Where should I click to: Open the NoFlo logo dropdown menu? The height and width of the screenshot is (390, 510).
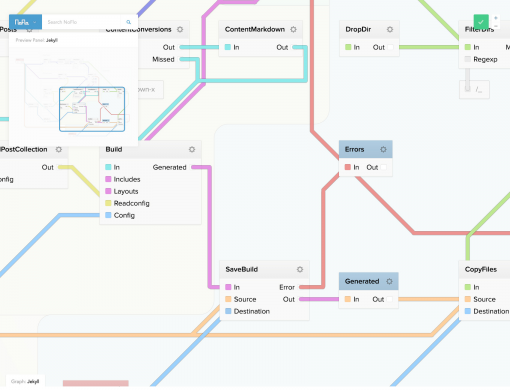[x=25, y=22]
